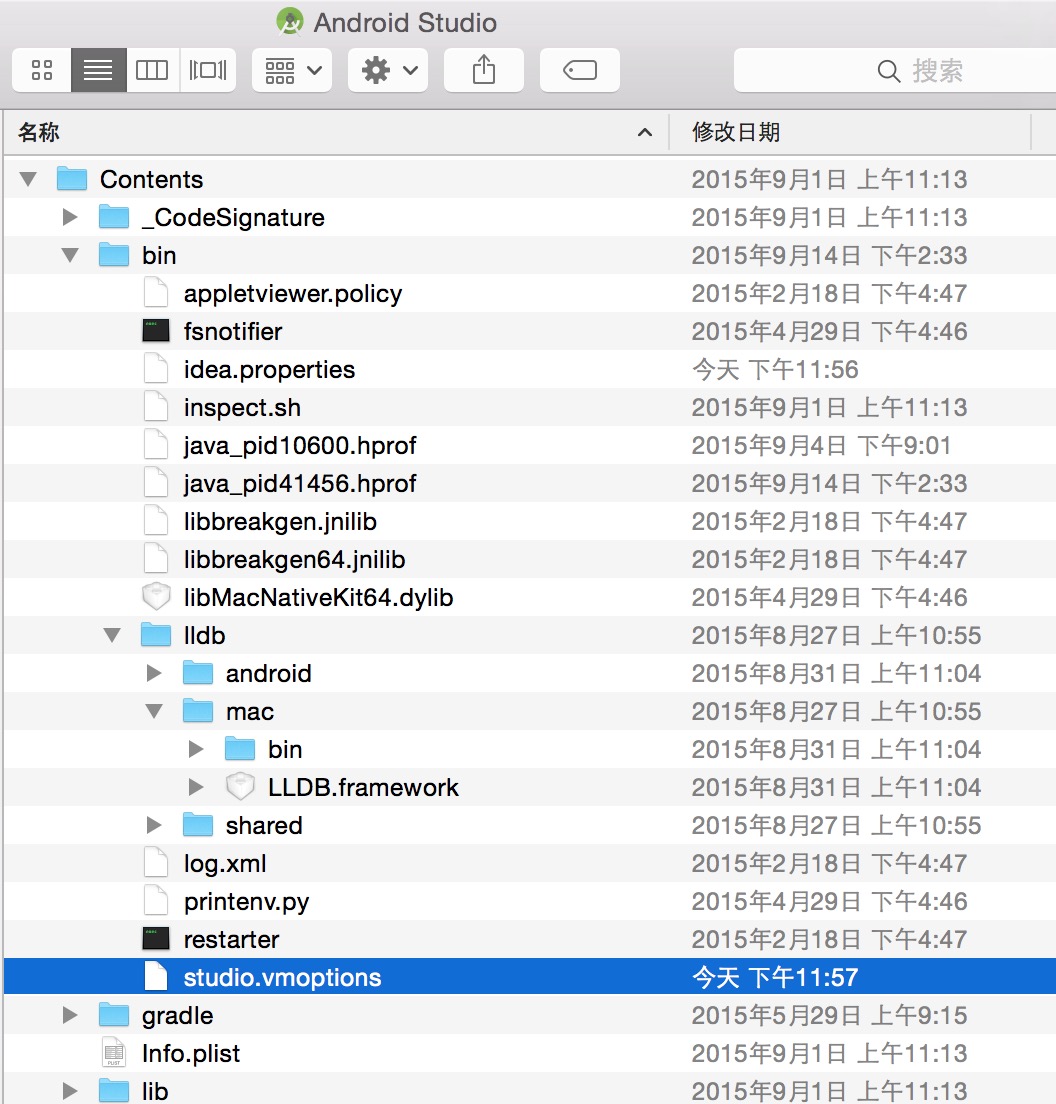This screenshot has width=1056, height=1104.
Task: Click the date 今天 下午11:56
Action: click(775, 369)
